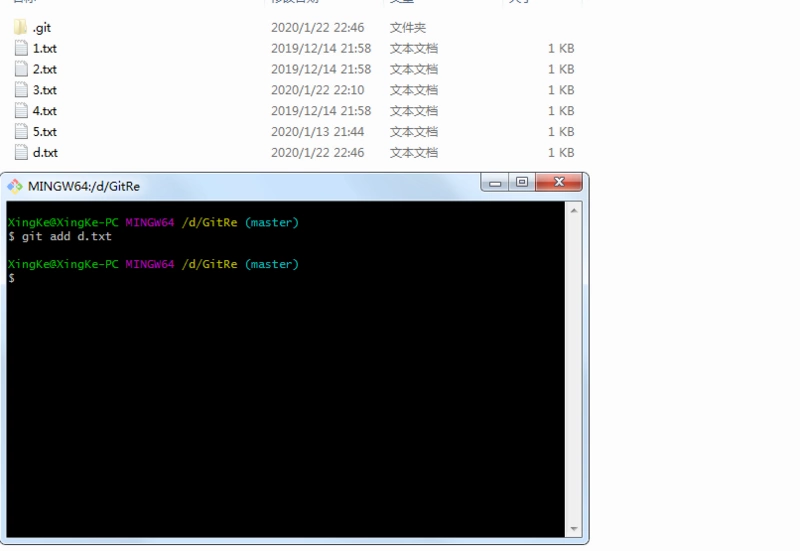Viewport: 800px width, 551px height.
Task: Click the 3.txt file icon
Action: pos(21,90)
